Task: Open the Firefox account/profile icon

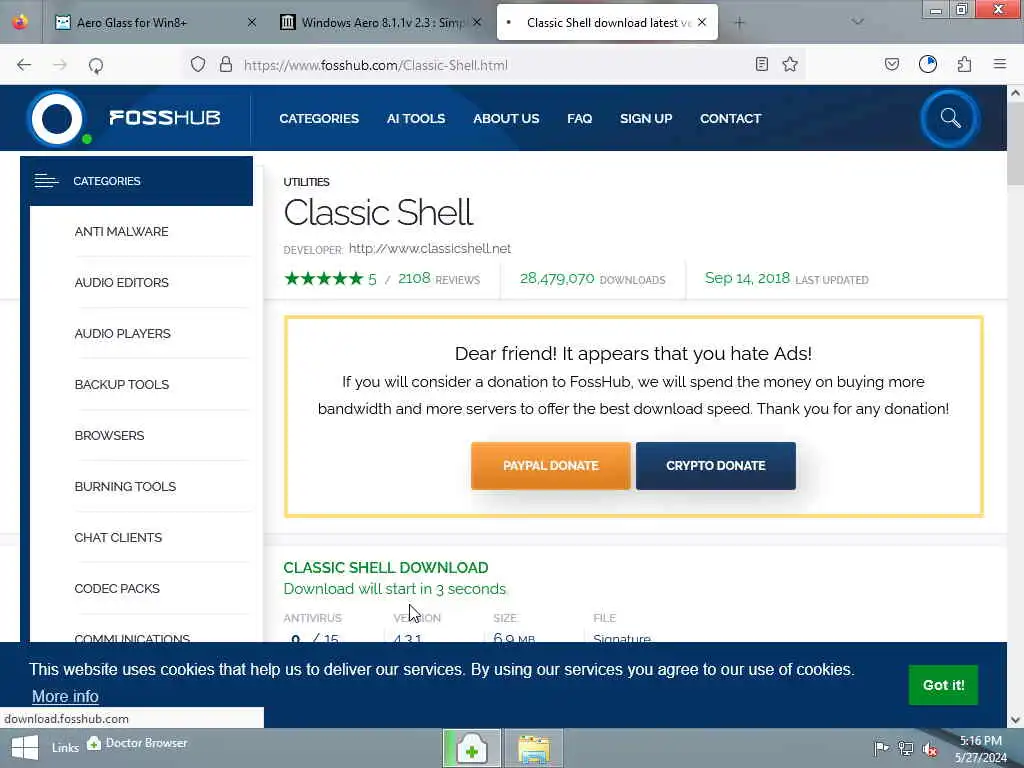Action: click(927, 64)
